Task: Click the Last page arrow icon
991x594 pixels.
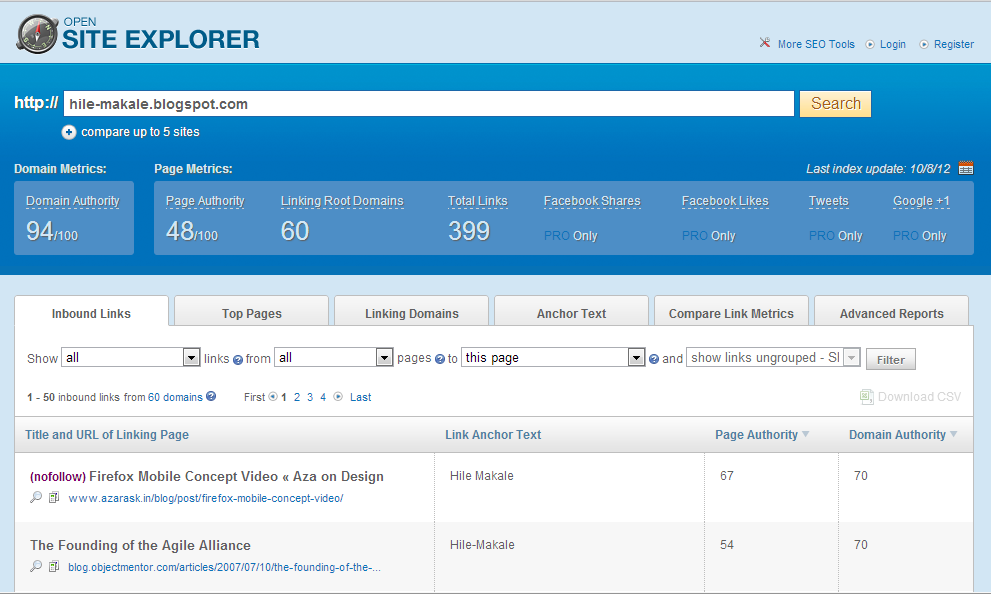Action: pyautogui.click(x=338, y=397)
